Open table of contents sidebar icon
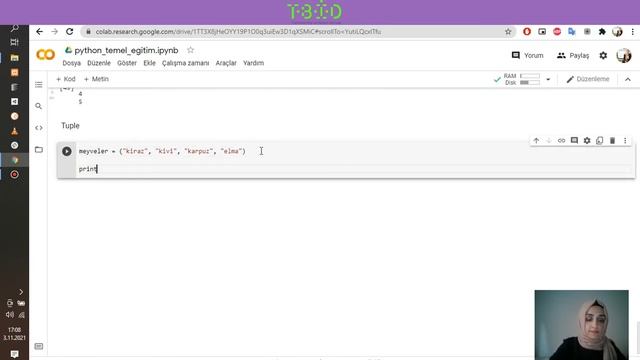Image resolution: width=640 pixels, height=360 pixels. (x=39, y=84)
